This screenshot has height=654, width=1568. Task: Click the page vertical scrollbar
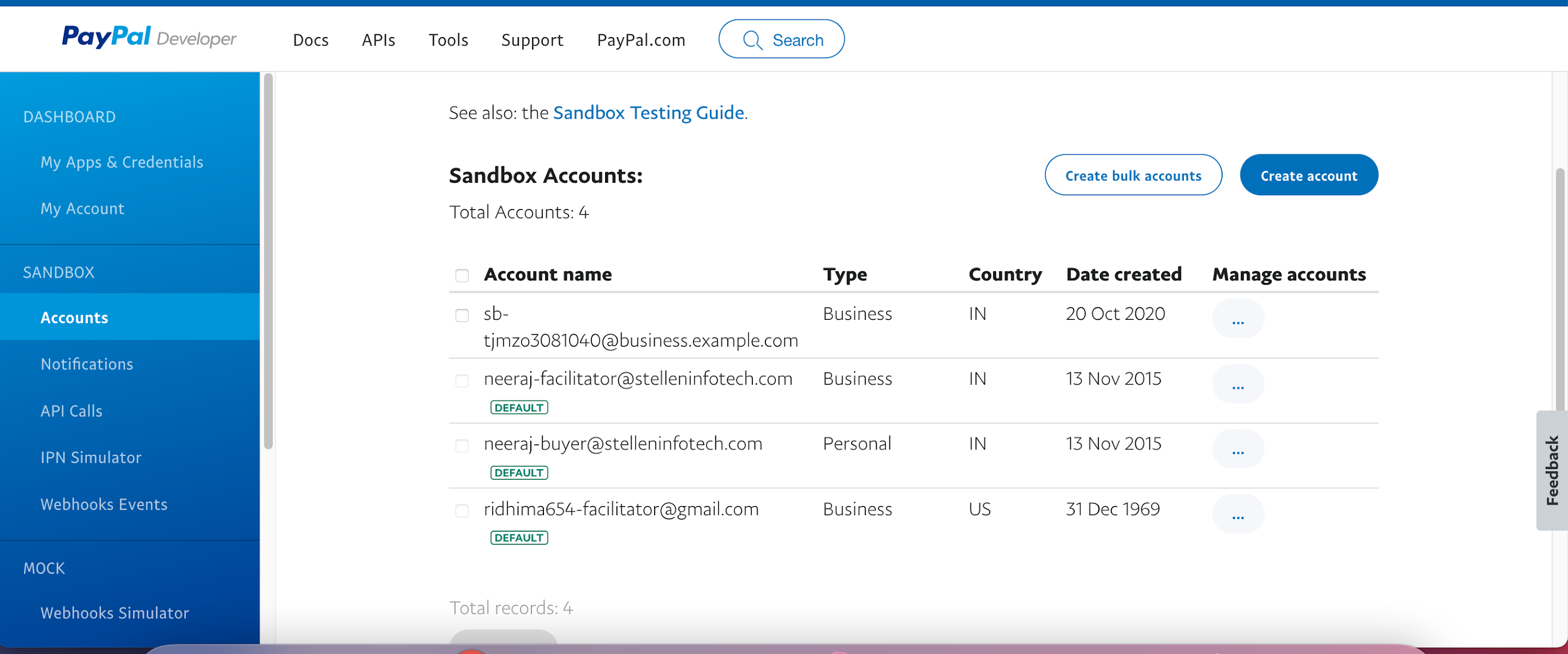pyautogui.click(x=1561, y=289)
